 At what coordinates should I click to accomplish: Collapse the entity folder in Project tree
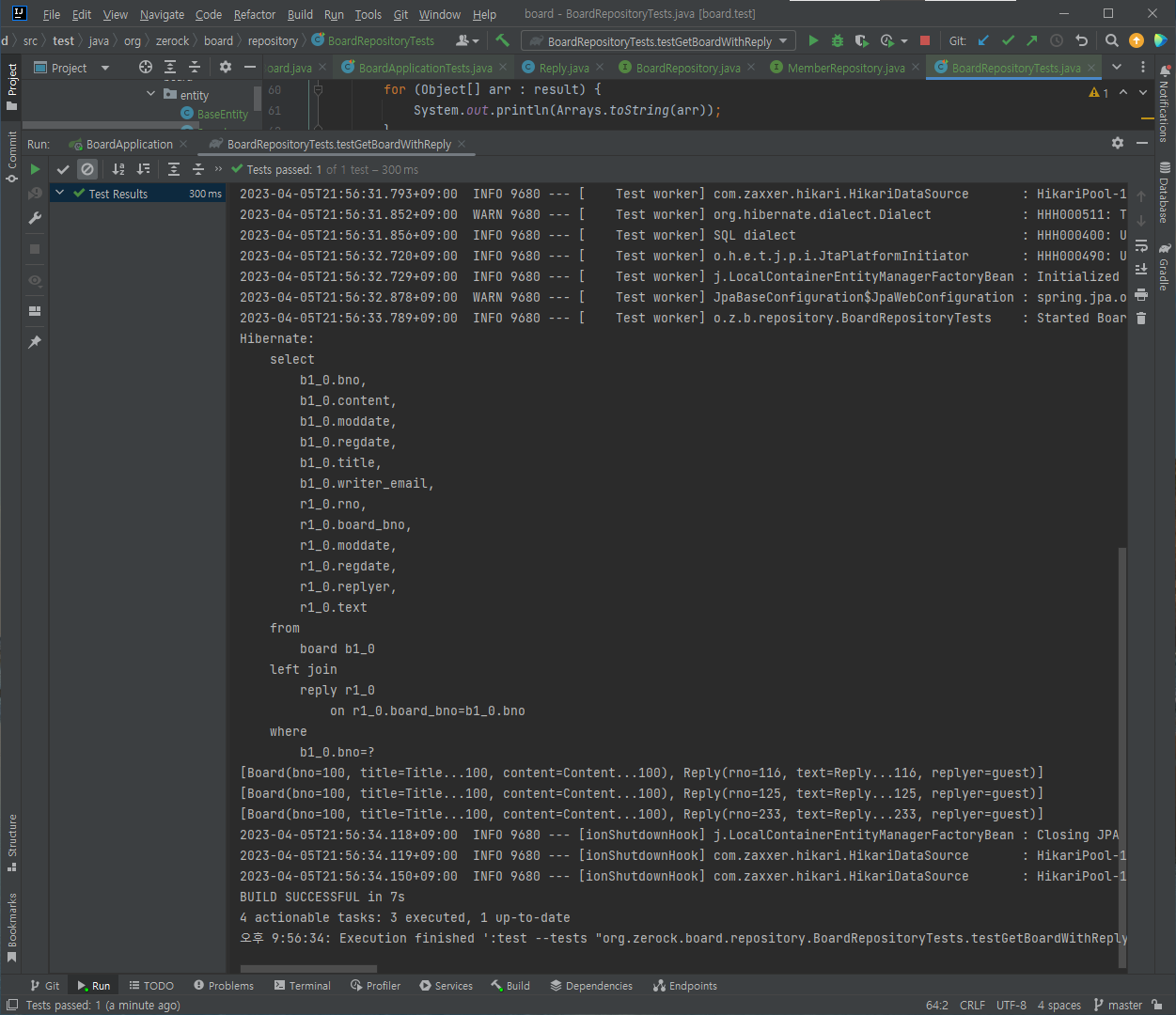point(151,94)
